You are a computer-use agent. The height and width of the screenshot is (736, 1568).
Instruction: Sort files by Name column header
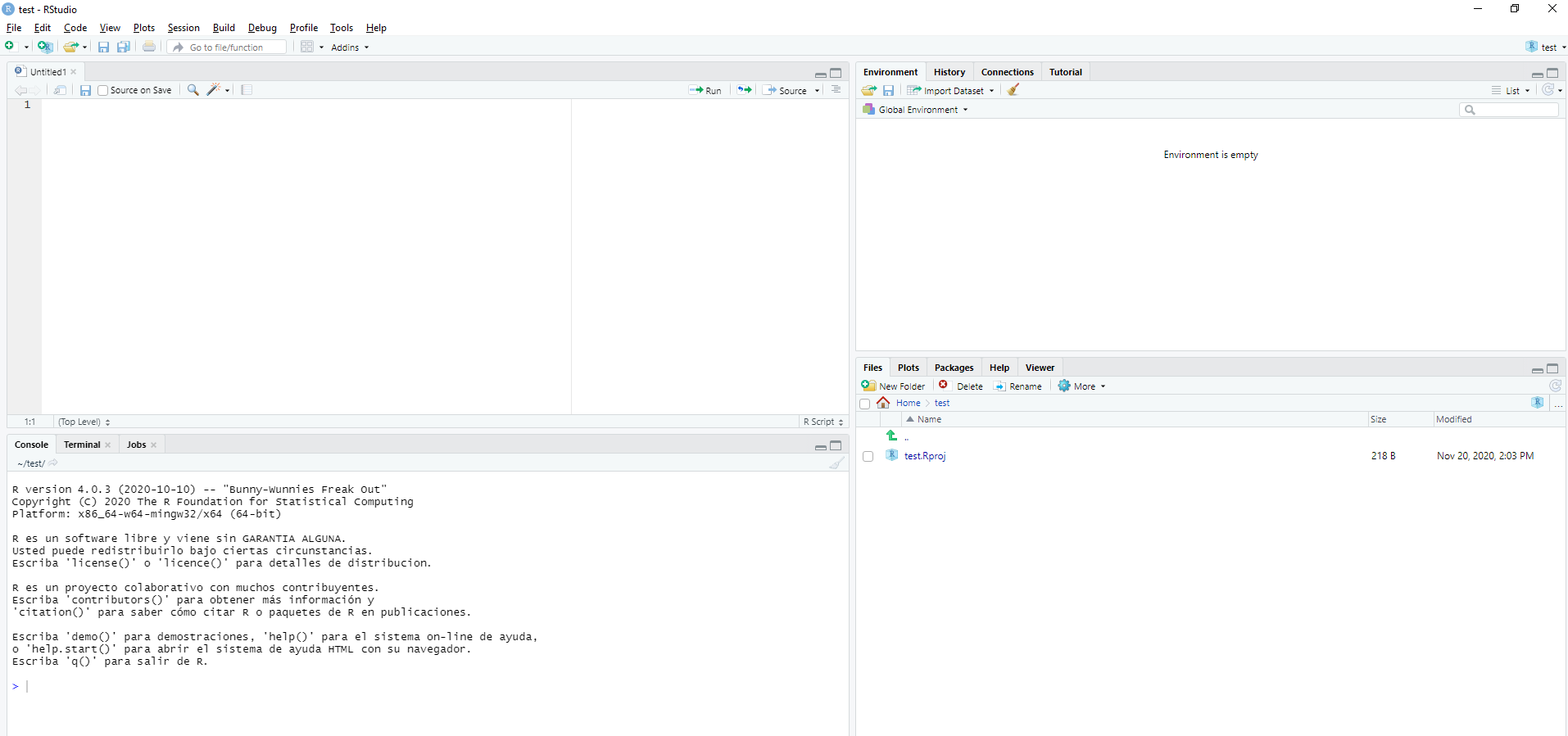coord(929,419)
